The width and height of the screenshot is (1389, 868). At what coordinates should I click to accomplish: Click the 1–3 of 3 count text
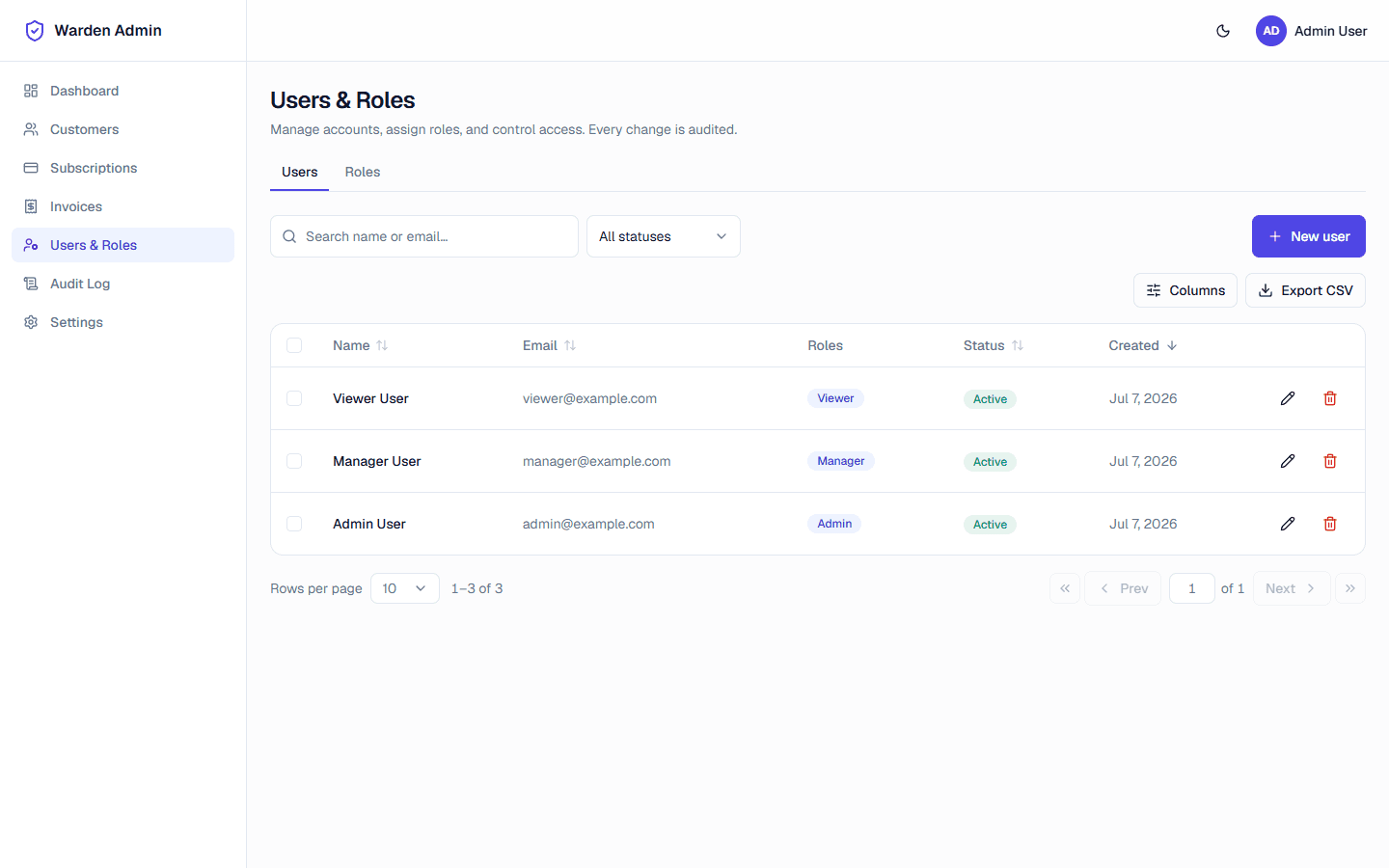coord(477,588)
